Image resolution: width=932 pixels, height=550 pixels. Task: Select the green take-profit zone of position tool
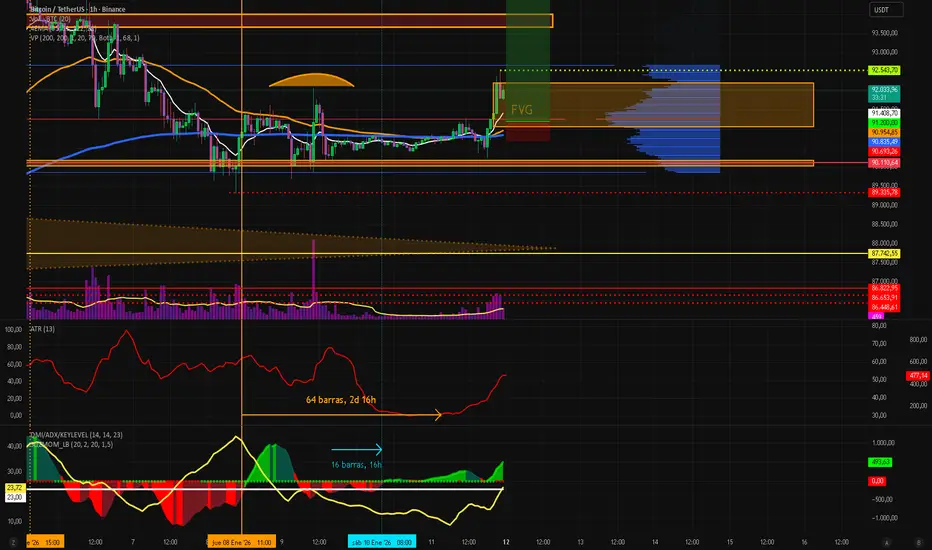[528, 59]
